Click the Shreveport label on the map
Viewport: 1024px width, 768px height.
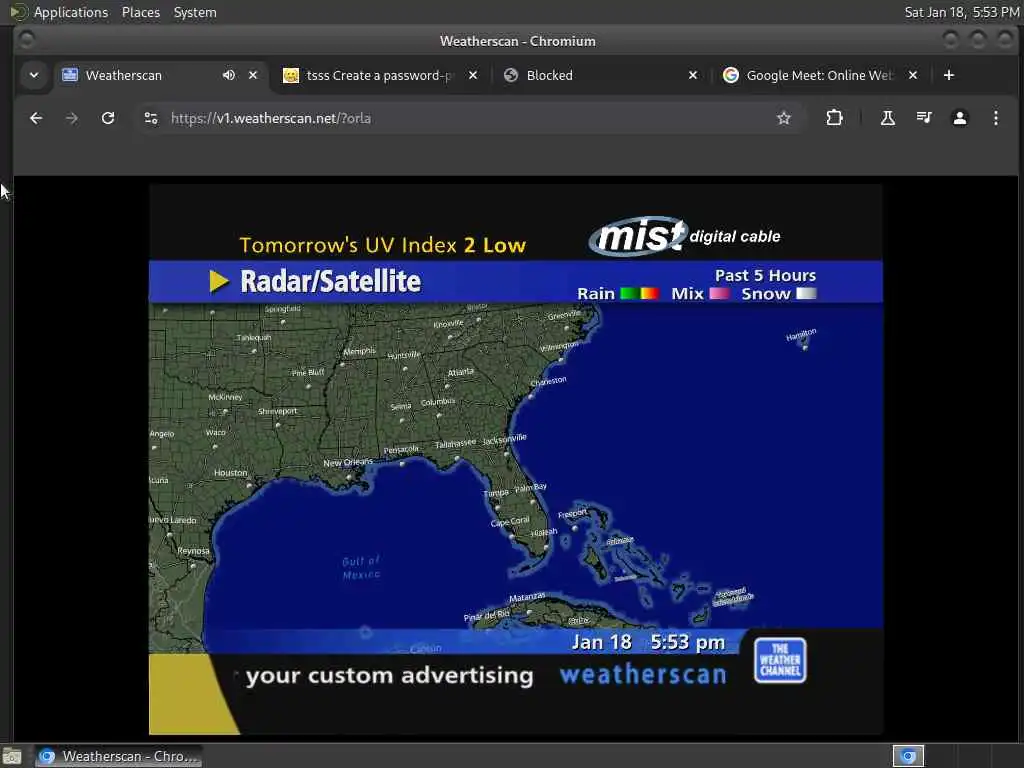[x=278, y=411]
